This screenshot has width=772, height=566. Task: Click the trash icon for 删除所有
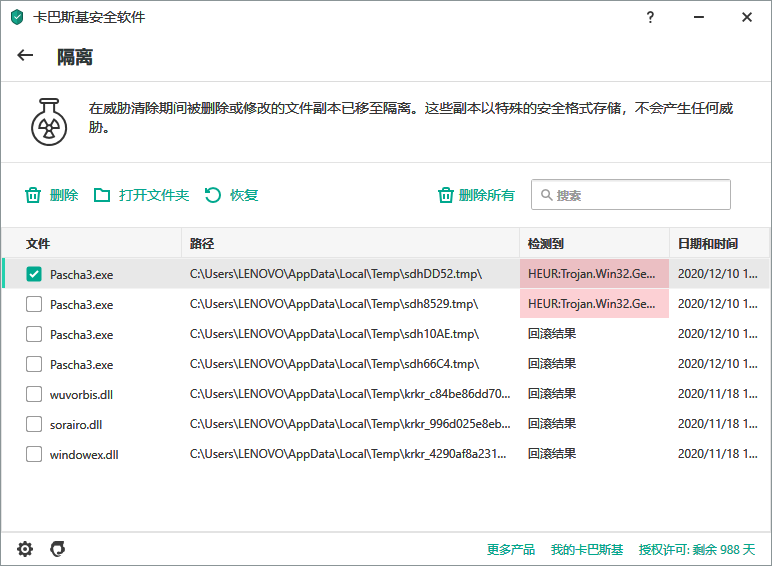[446, 195]
